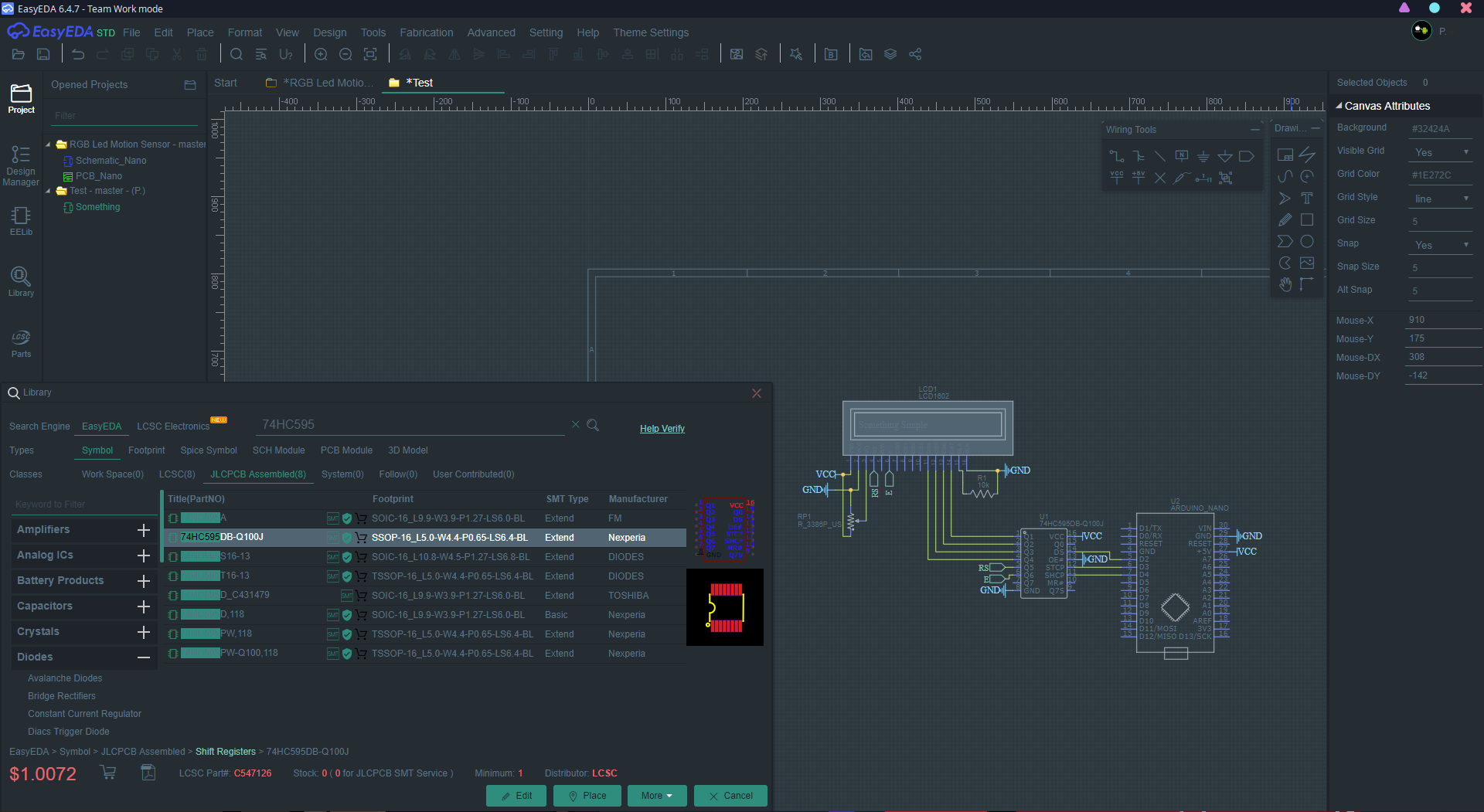Click the Edit button in Library
This screenshot has width=1484, height=812.
click(x=516, y=796)
